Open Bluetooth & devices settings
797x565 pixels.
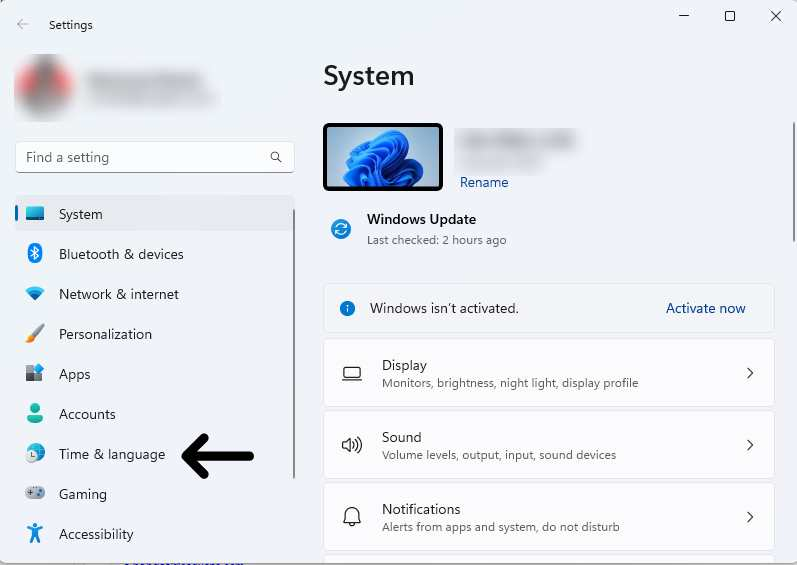point(155,254)
